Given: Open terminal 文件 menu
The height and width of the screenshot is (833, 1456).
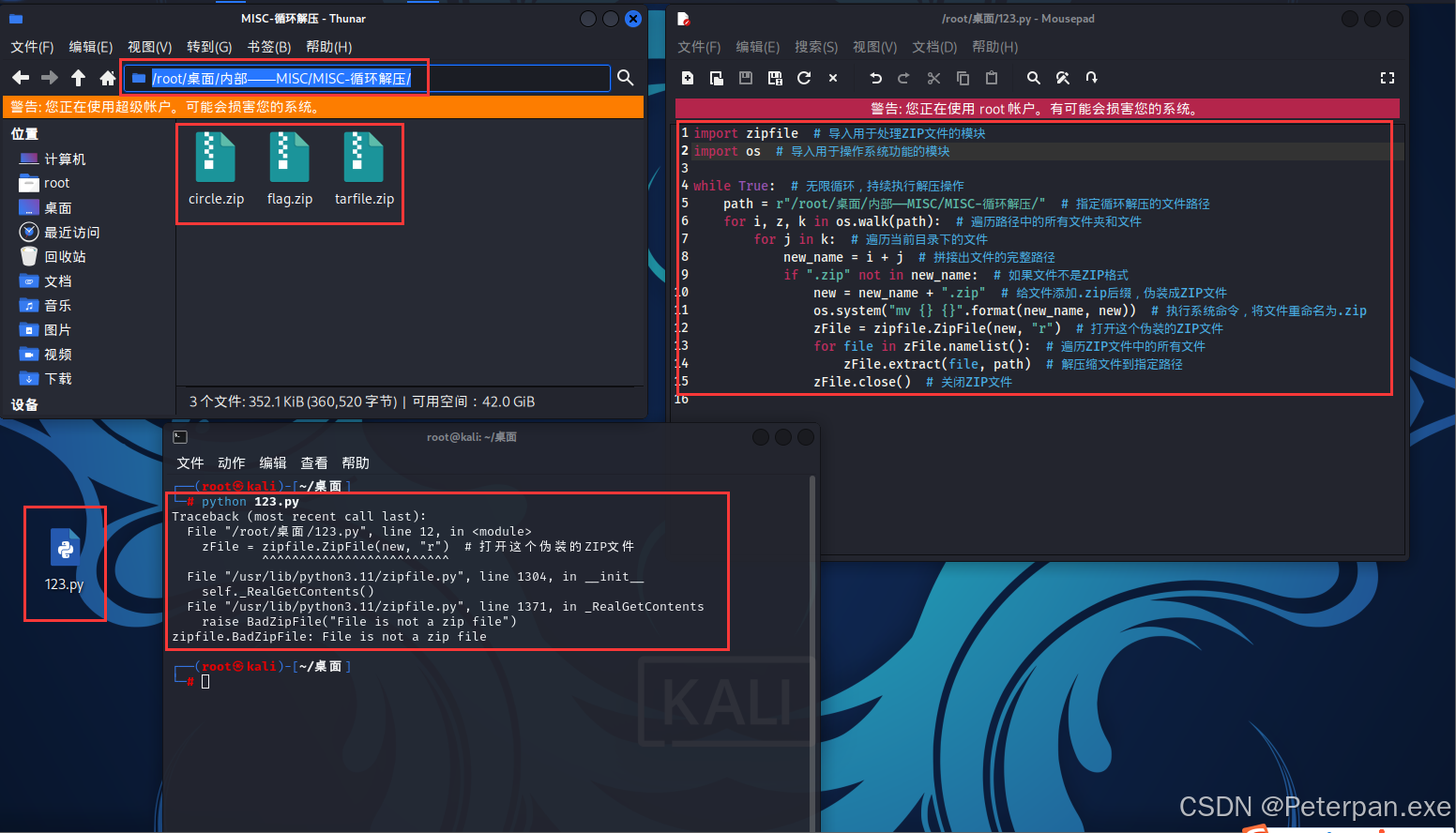Looking at the screenshot, I should point(190,463).
